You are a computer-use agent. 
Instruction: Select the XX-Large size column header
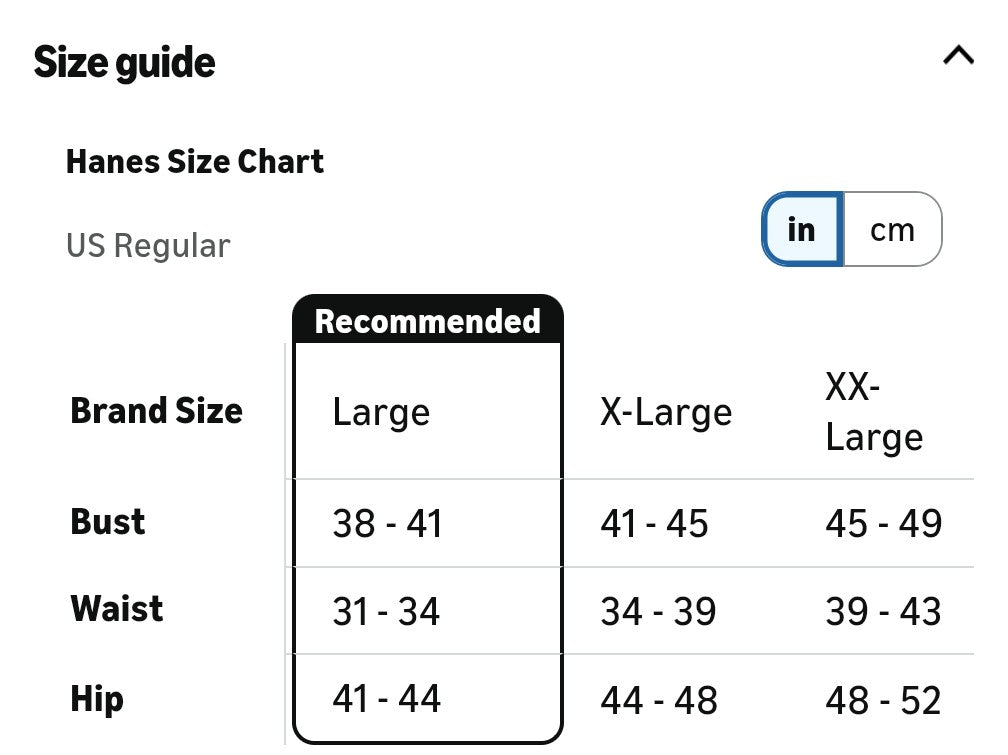pyautogui.click(x=874, y=412)
